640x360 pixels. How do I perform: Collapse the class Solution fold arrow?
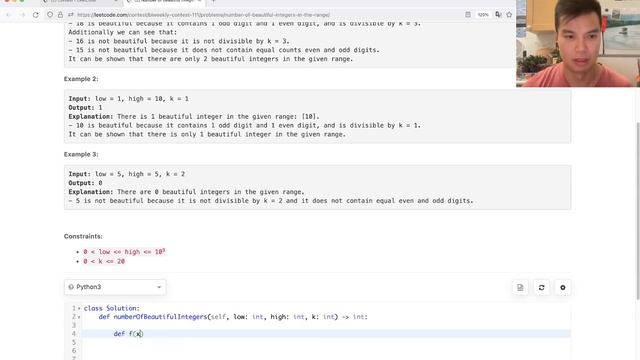[79, 309]
